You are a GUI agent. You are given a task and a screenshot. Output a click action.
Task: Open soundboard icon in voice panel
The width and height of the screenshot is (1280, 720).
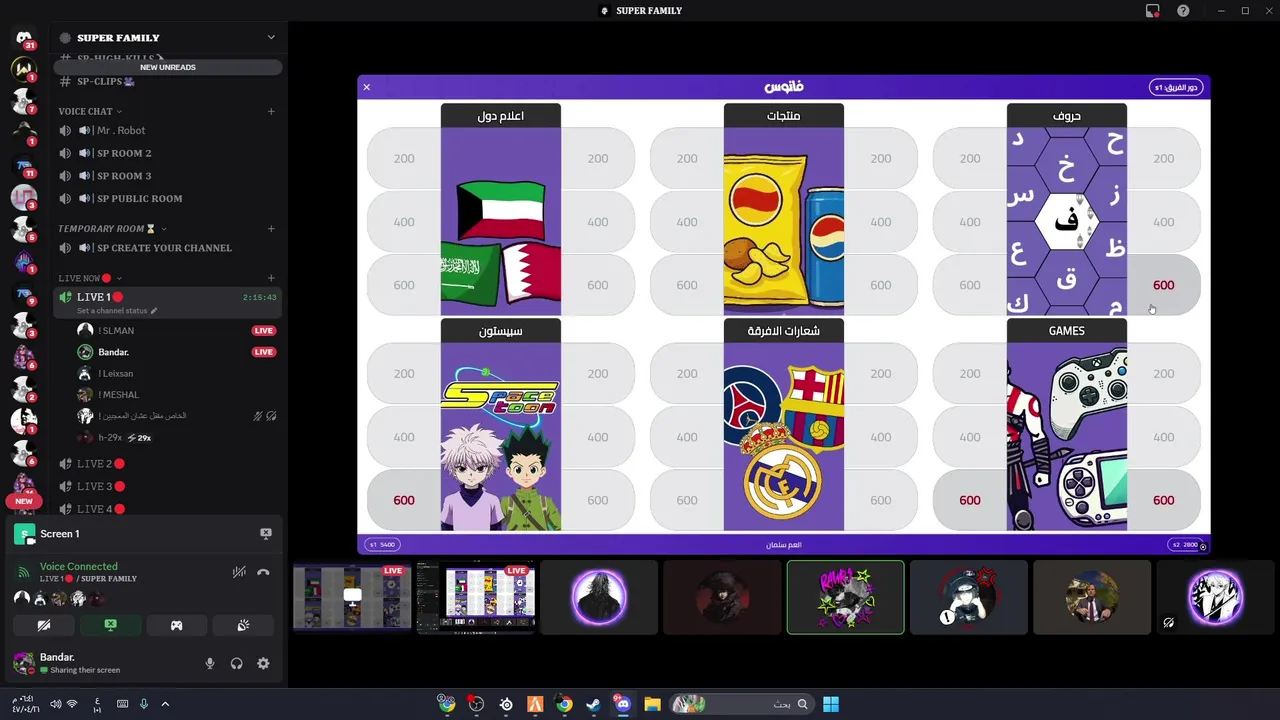coord(243,625)
